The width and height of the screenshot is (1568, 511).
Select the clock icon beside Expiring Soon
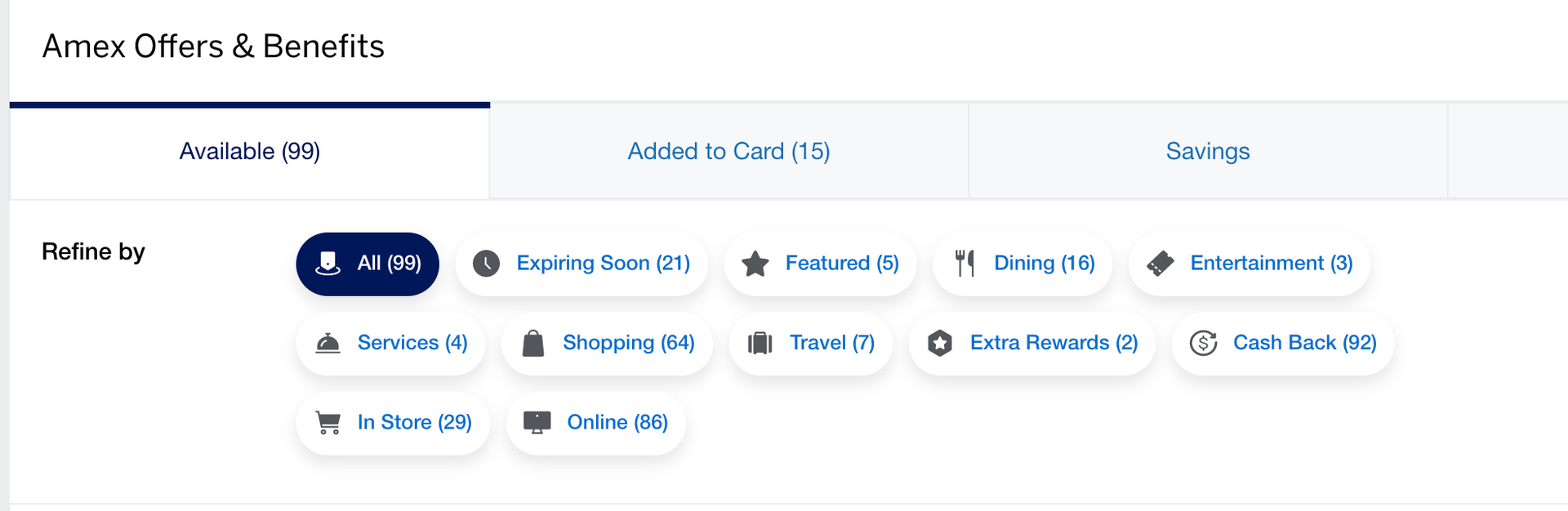486,264
